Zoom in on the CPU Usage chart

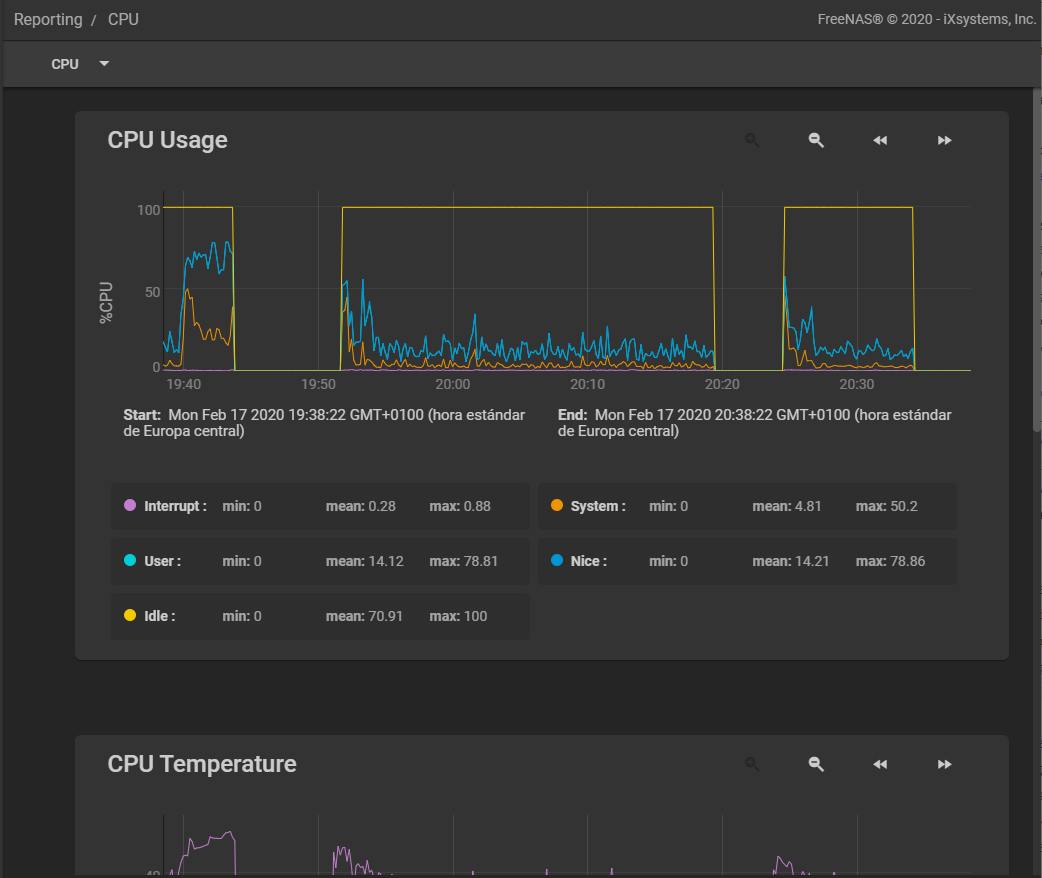[x=752, y=141]
